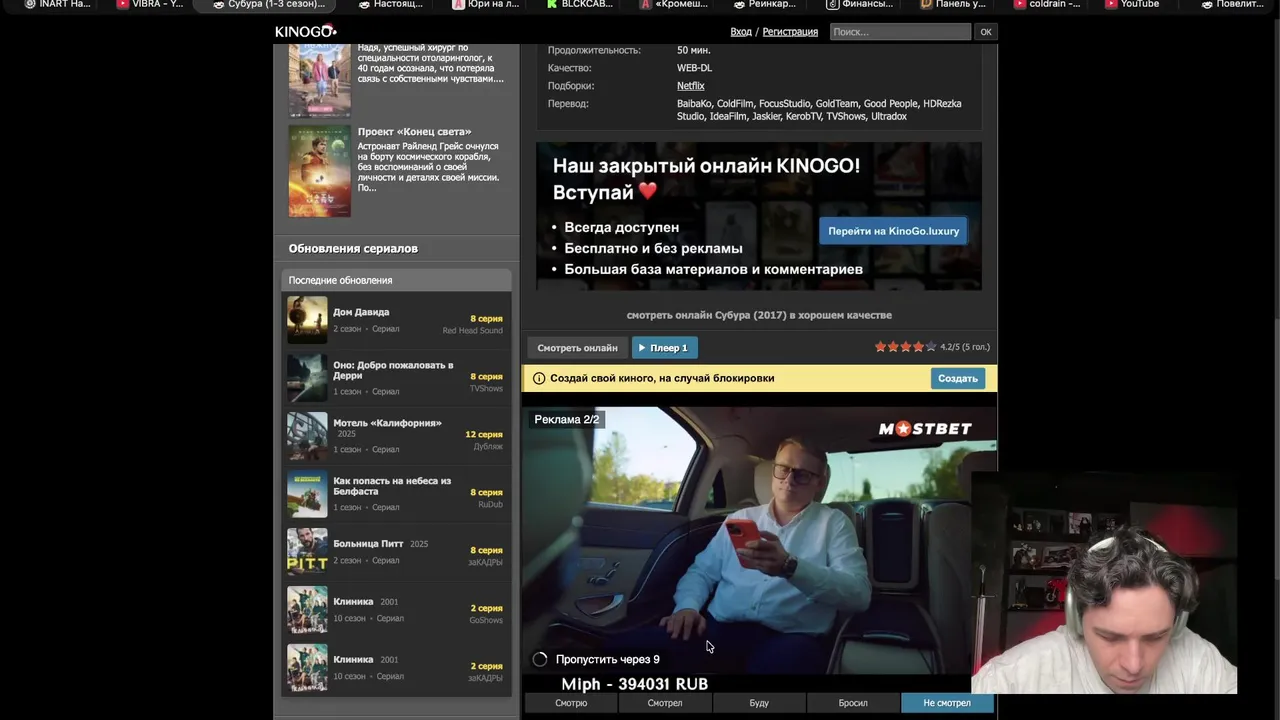Click the «Реклама 2/2» ad label

coord(566,420)
